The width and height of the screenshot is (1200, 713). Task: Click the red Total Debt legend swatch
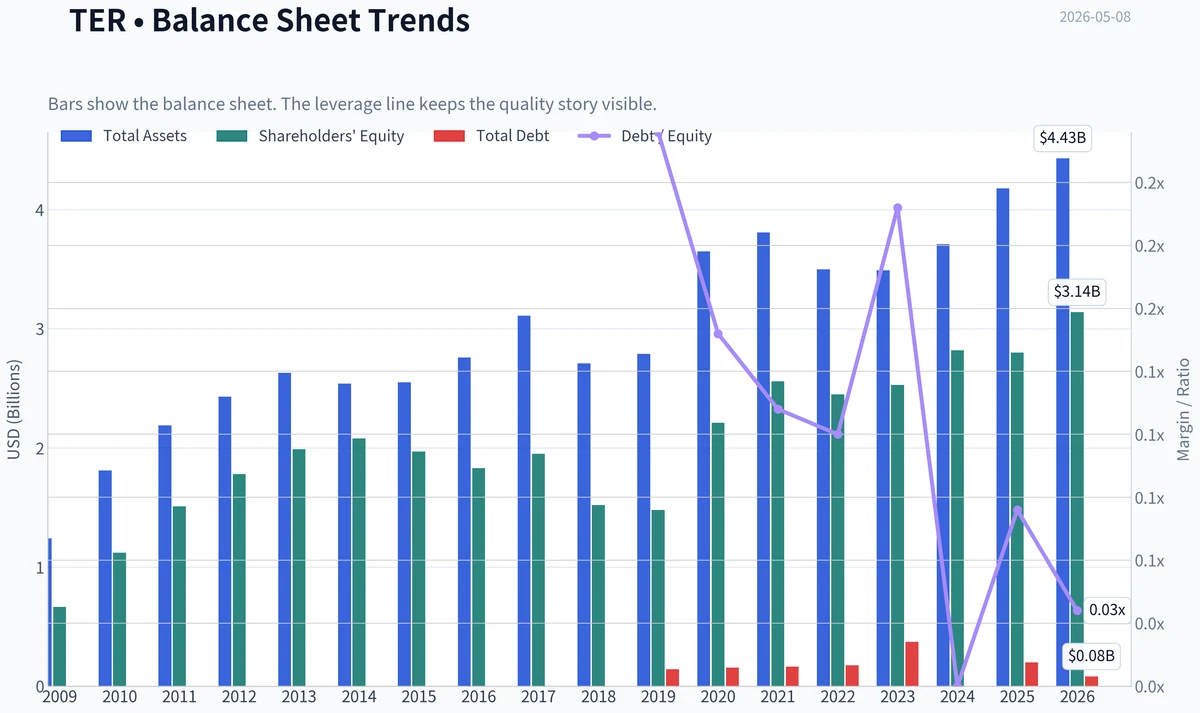(x=447, y=136)
